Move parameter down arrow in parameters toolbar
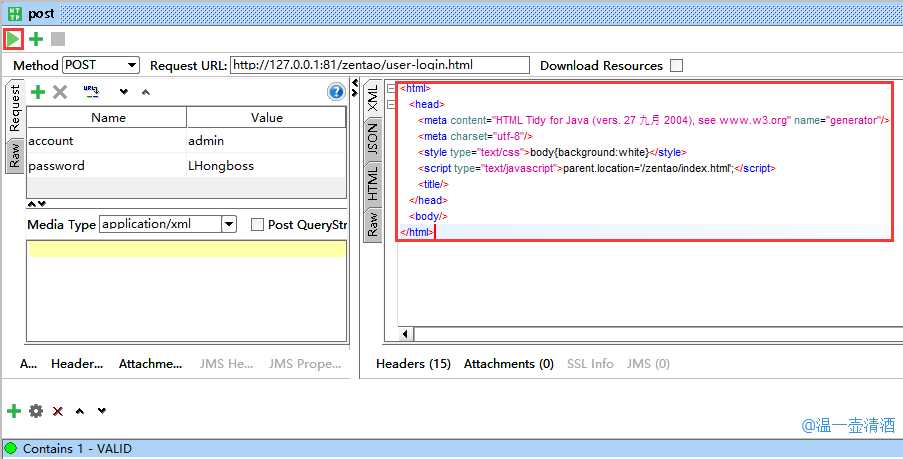 [123, 92]
